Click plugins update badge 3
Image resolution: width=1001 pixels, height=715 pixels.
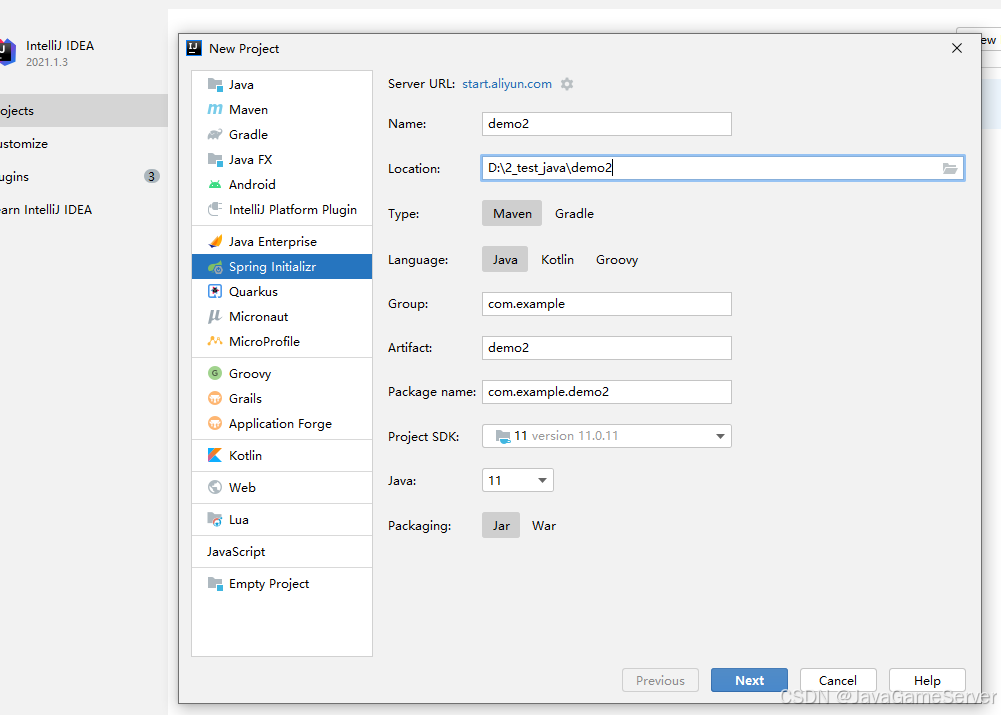click(151, 176)
